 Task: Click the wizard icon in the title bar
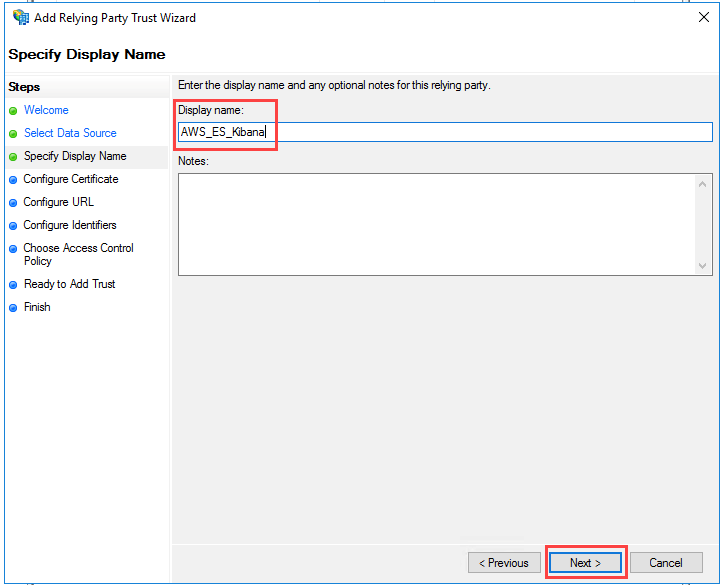pyautogui.click(x=21, y=17)
